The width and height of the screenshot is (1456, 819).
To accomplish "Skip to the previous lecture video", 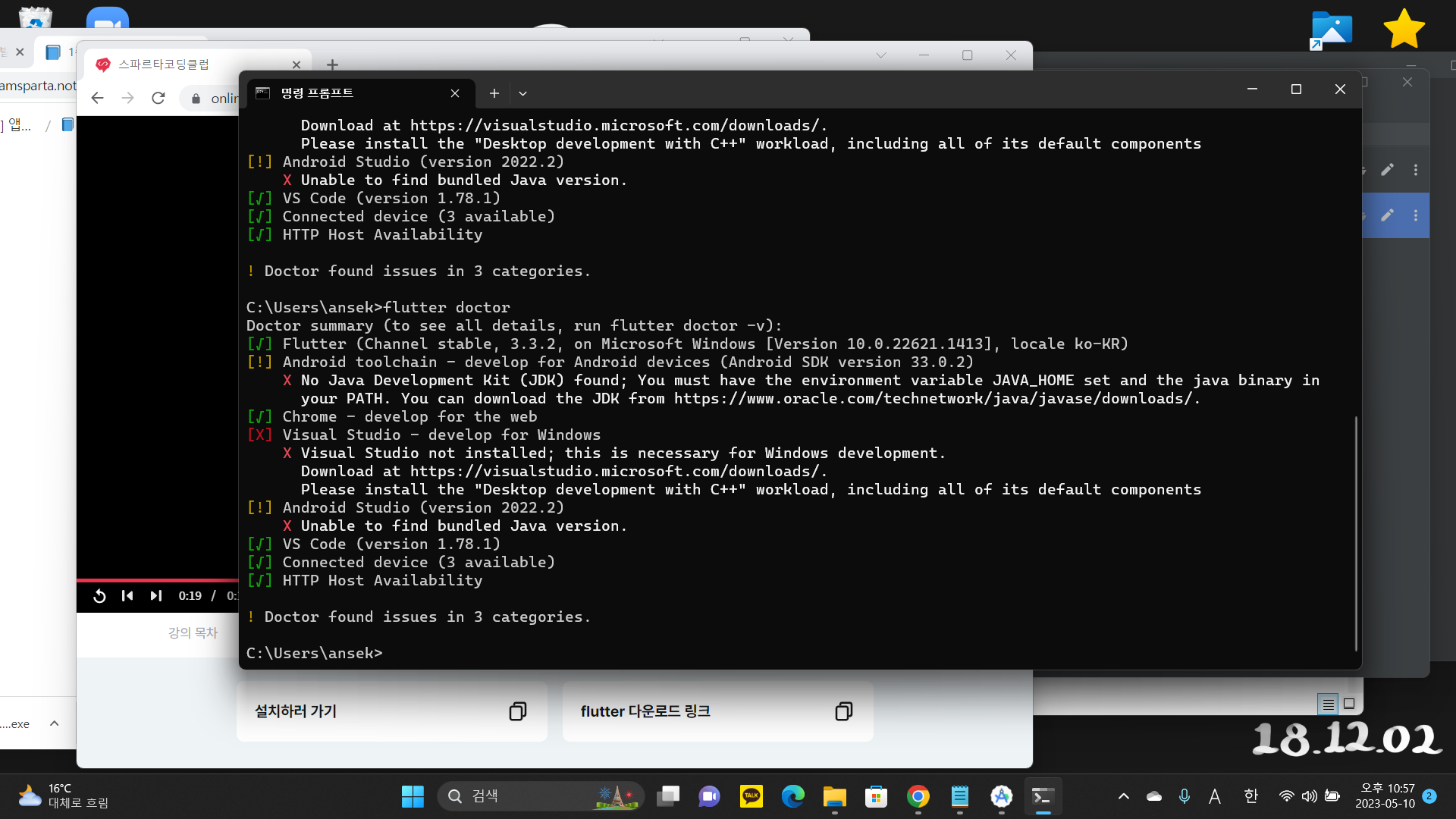I will coord(127,596).
